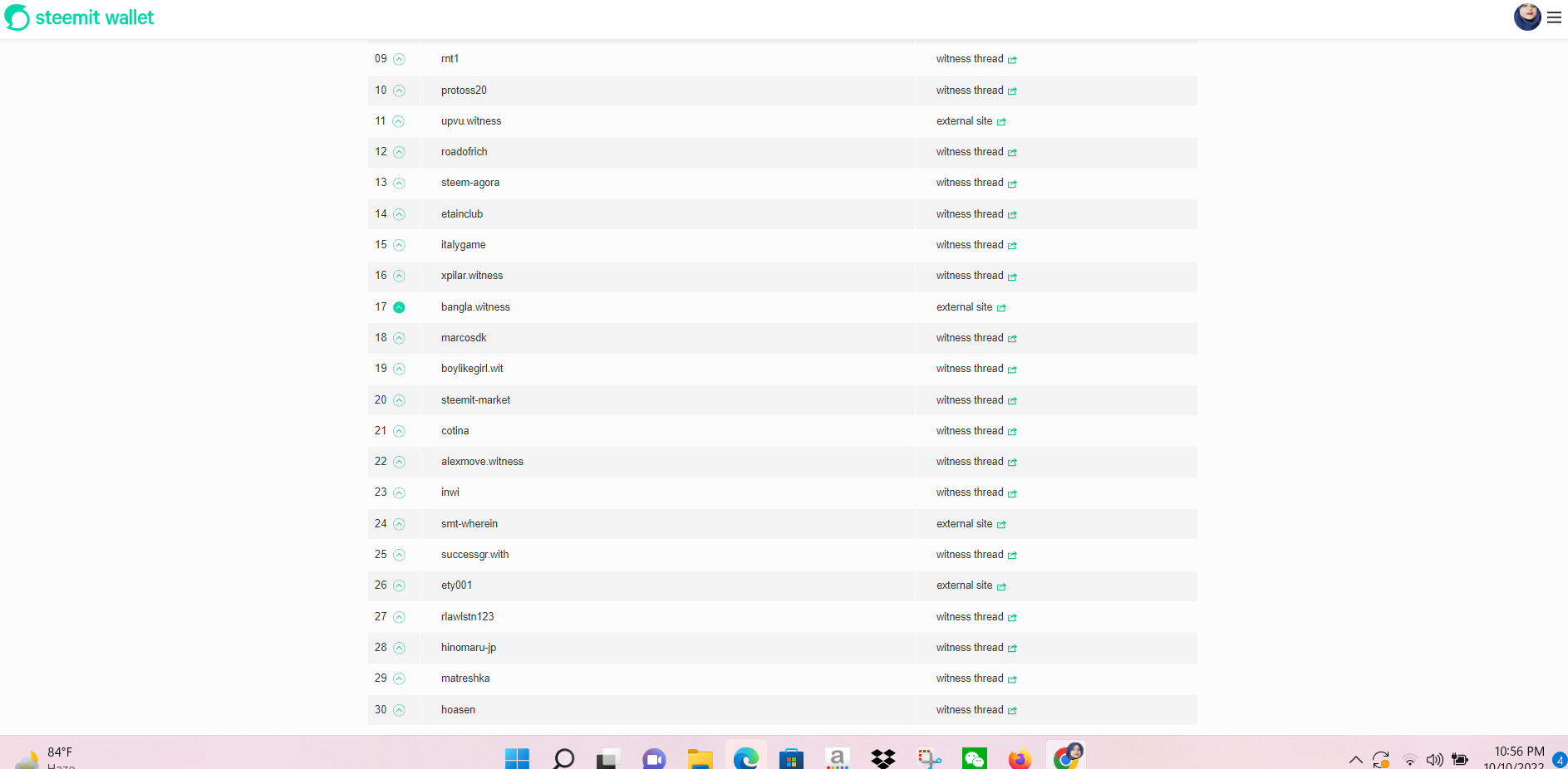Toggle vote for witness italygame
1568x769 pixels.
point(399,245)
